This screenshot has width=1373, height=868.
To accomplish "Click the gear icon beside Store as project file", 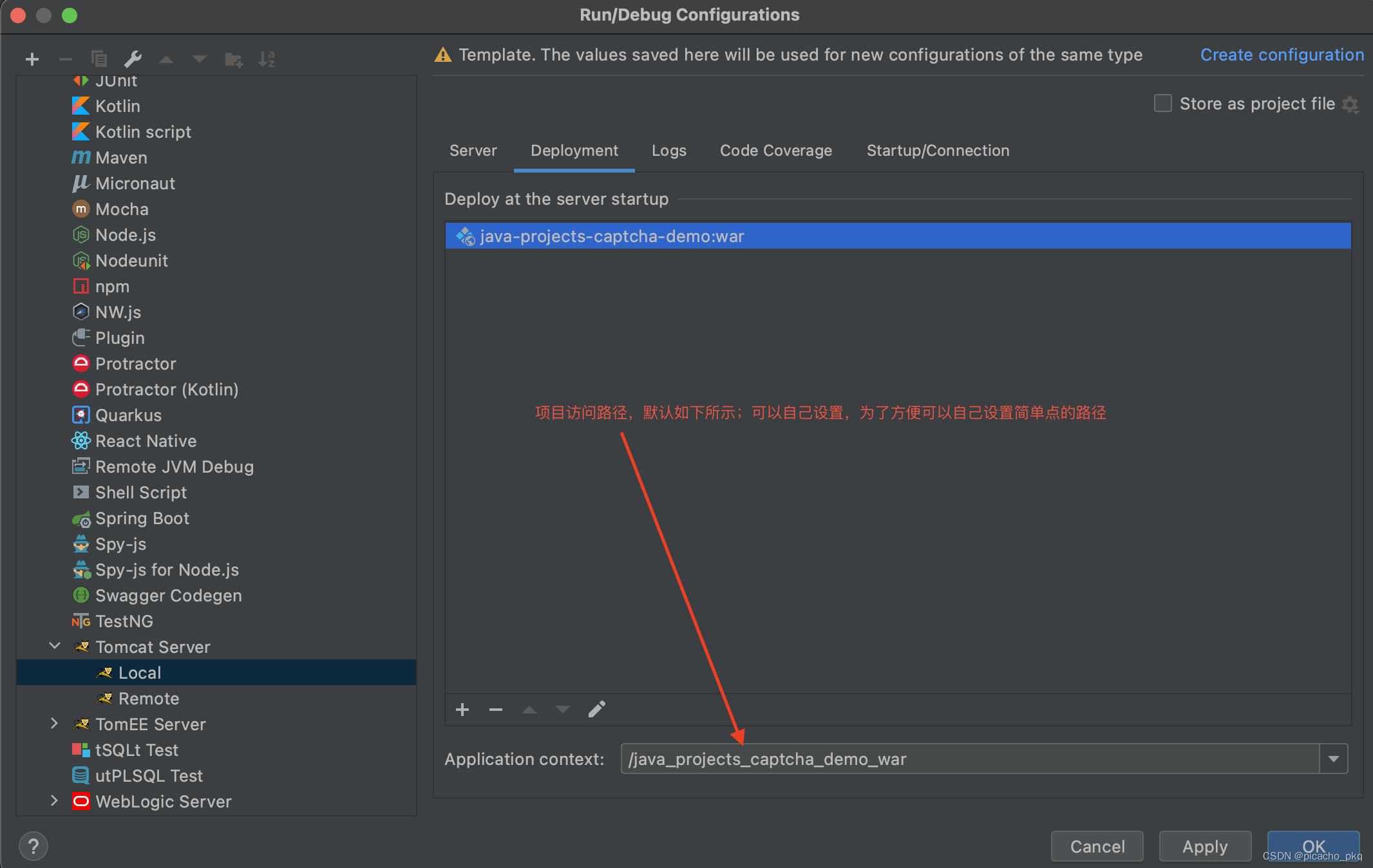I will 1350,104.
